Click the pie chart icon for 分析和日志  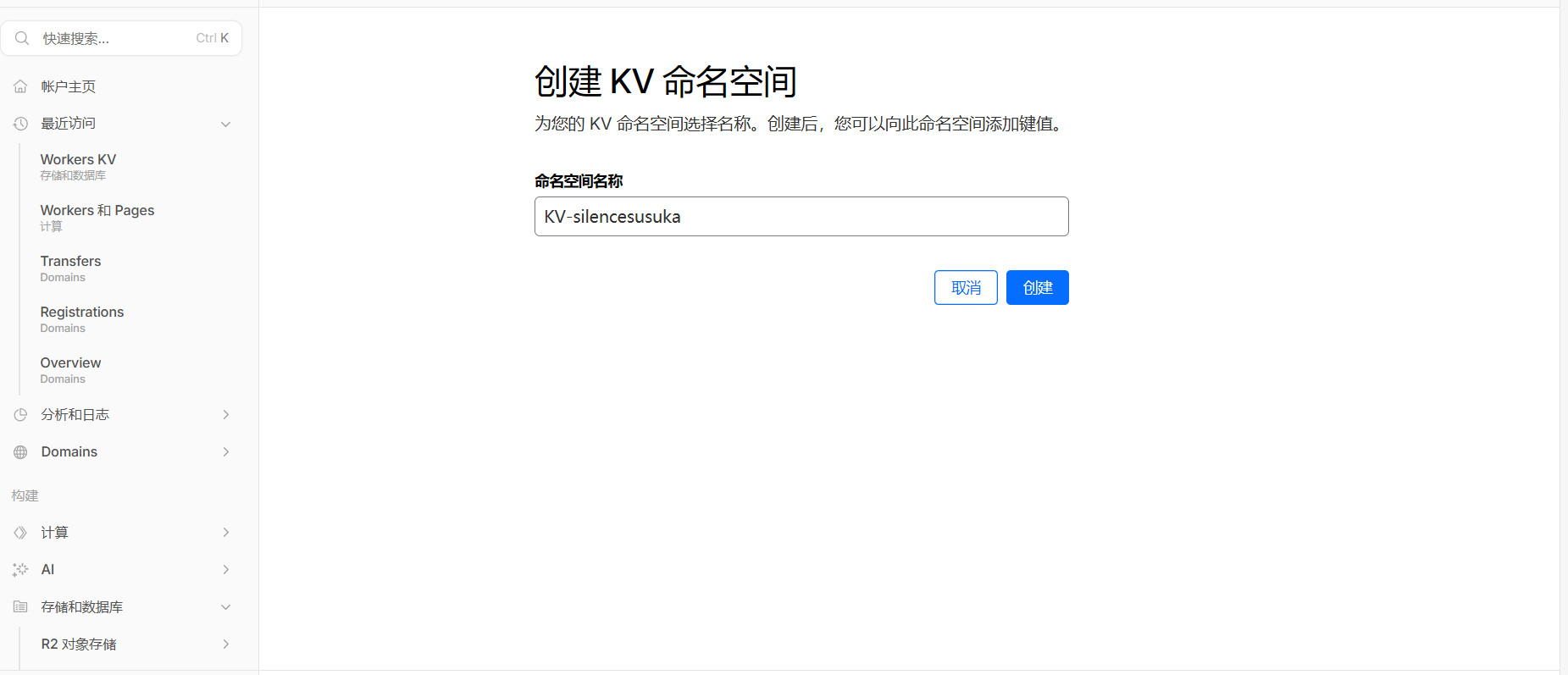tap(20, 415)
